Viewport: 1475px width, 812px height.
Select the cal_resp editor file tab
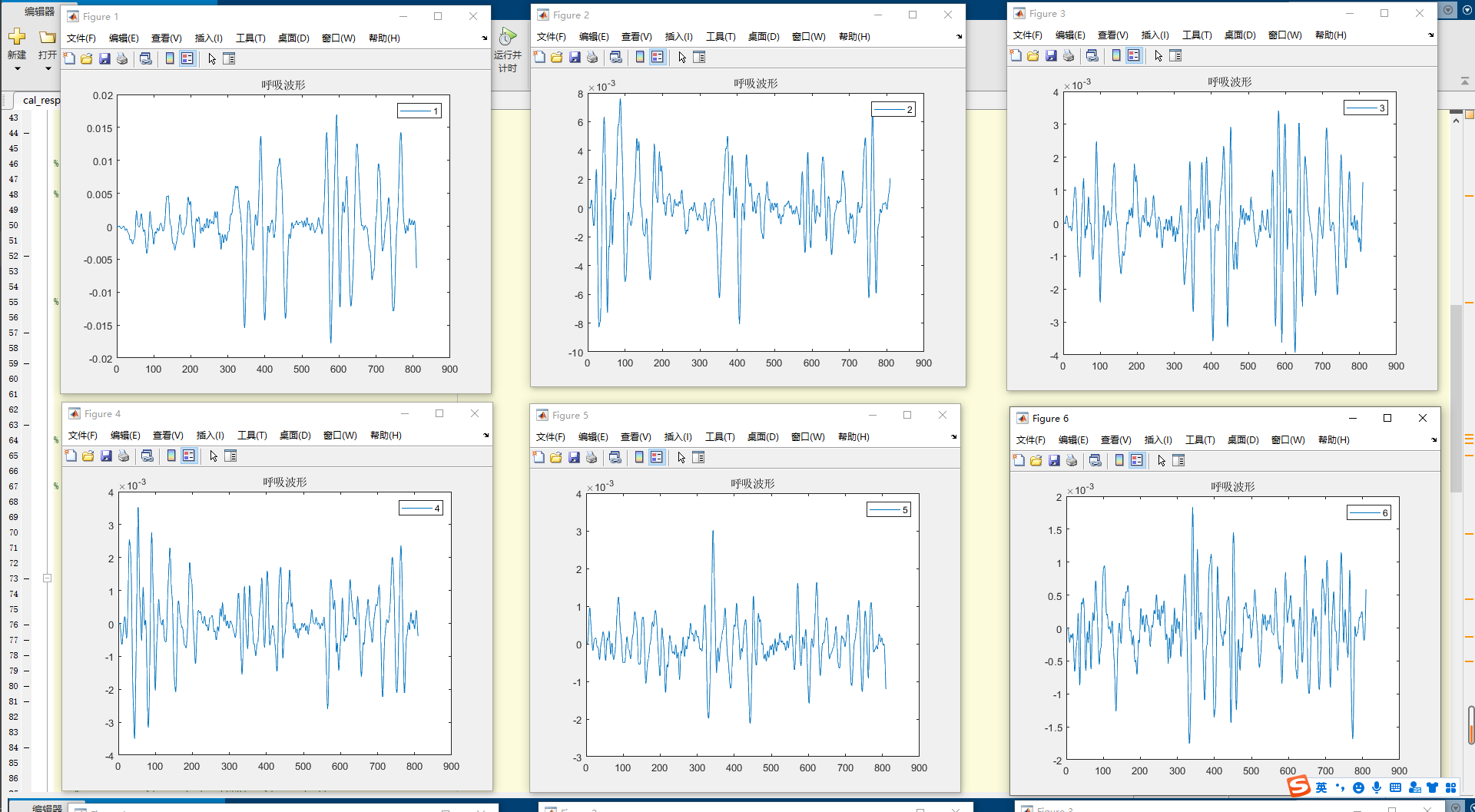pos(41,100)
